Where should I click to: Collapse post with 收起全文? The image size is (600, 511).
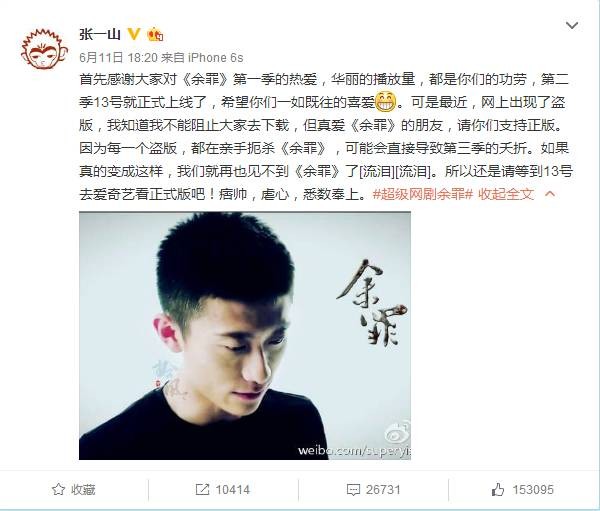(505, 194)
